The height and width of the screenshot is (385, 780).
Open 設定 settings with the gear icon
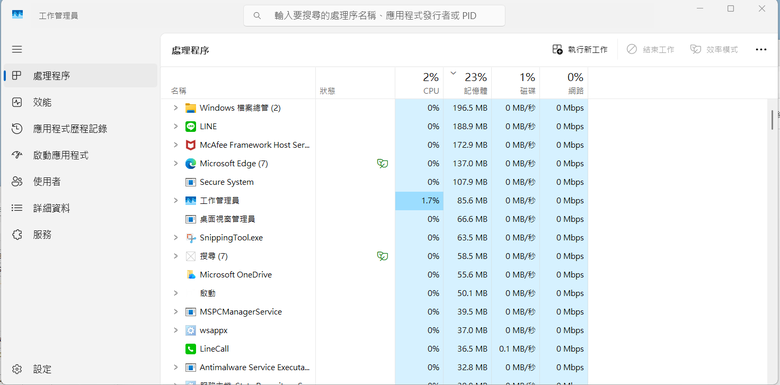(x=17, y=369)
